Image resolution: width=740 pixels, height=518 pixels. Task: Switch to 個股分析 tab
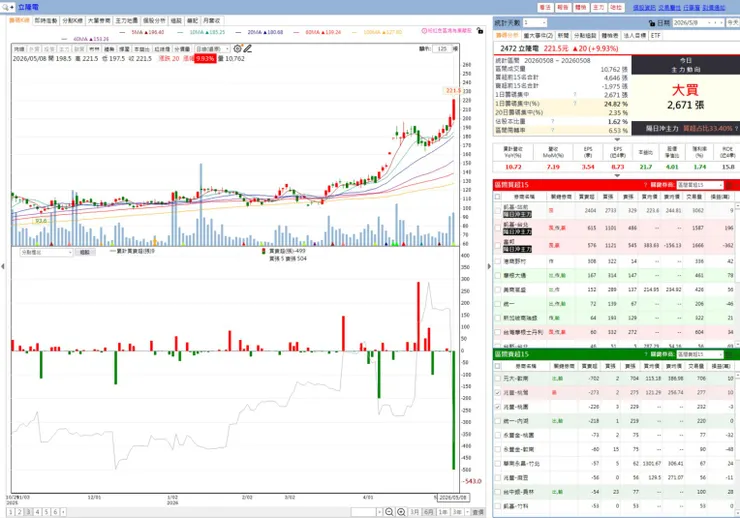154,21
